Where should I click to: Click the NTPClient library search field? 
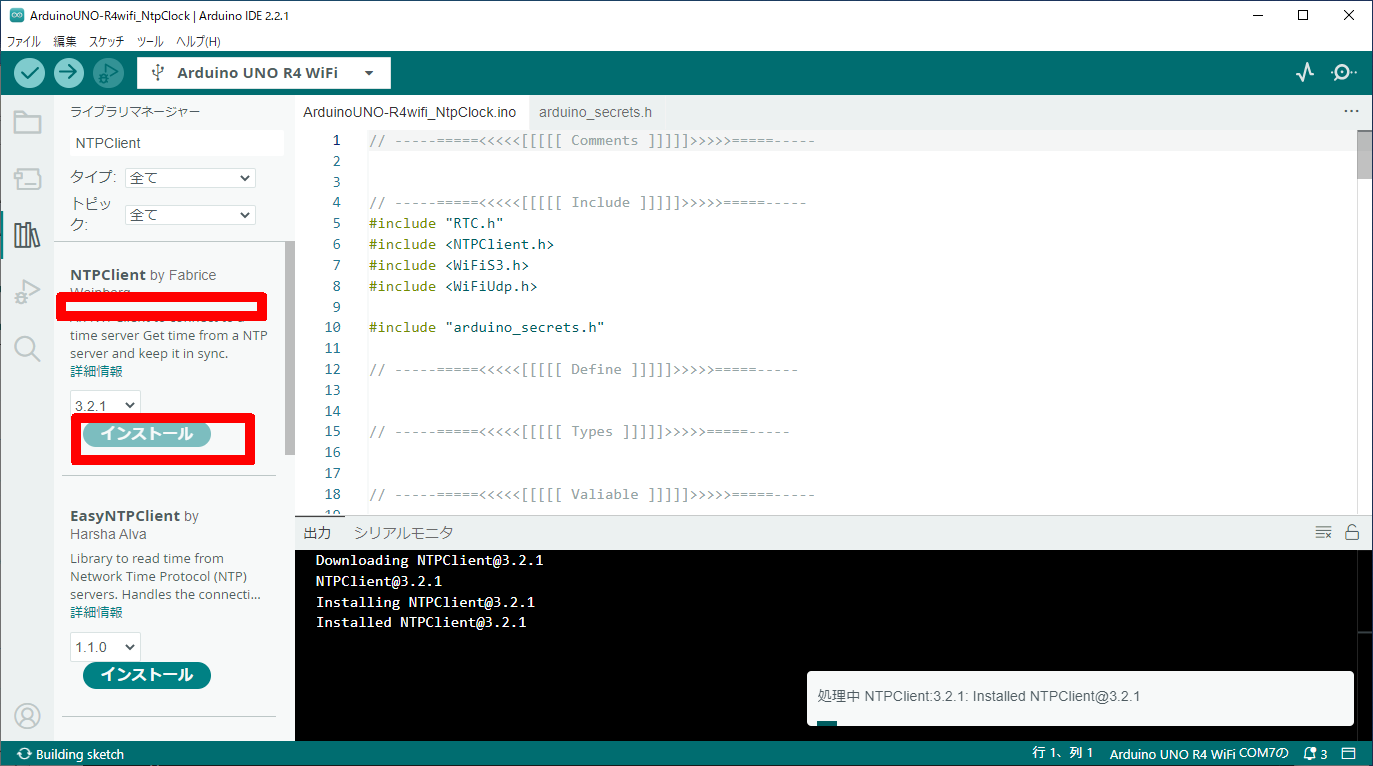click(177, 143)
